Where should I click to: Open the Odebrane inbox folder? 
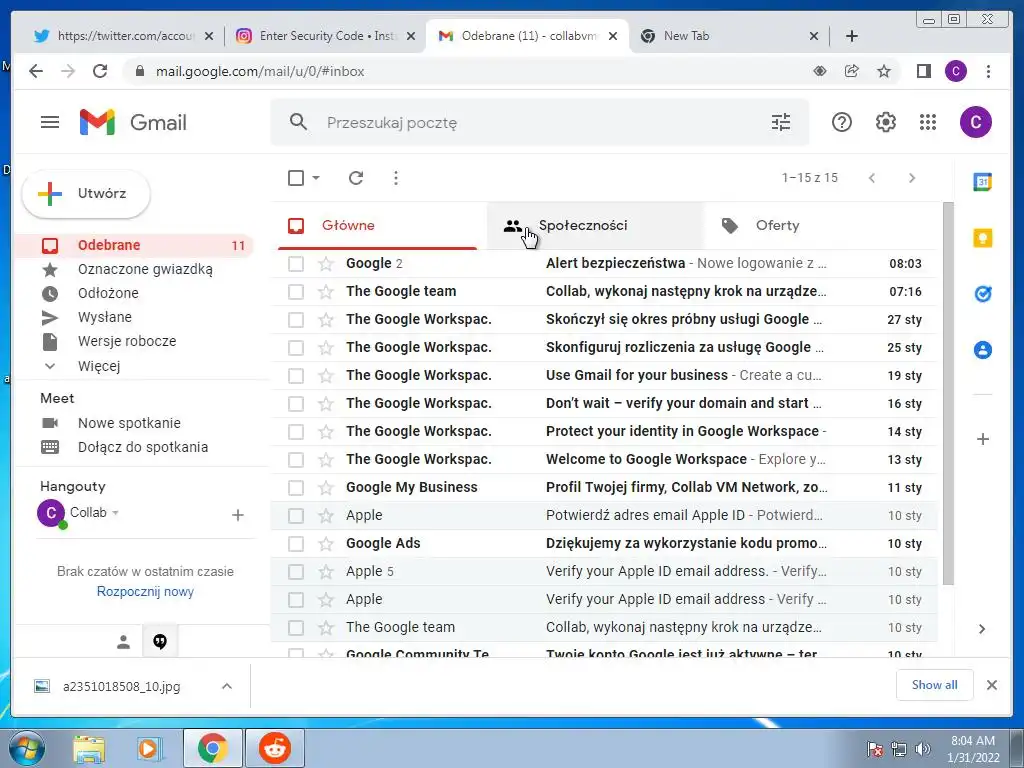pos(134,246)
